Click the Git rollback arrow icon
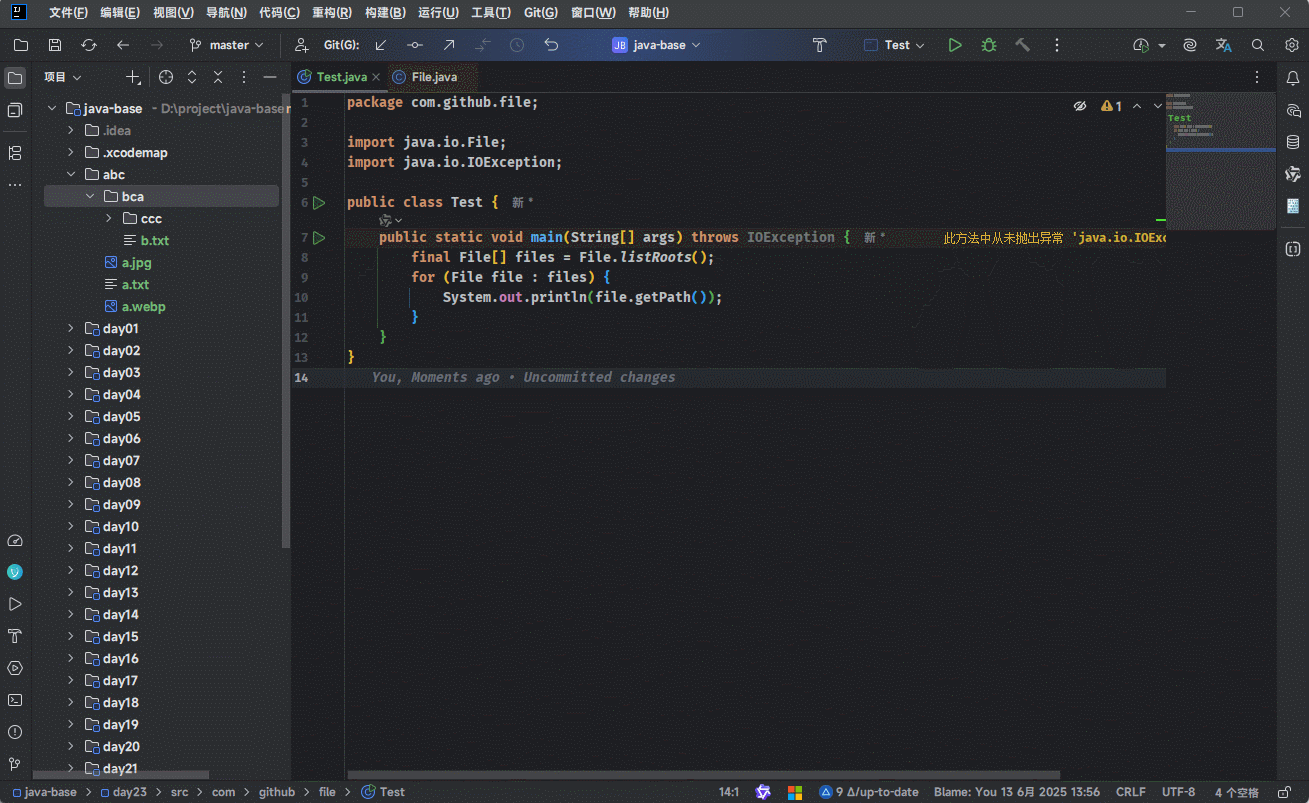 [551, 45]
